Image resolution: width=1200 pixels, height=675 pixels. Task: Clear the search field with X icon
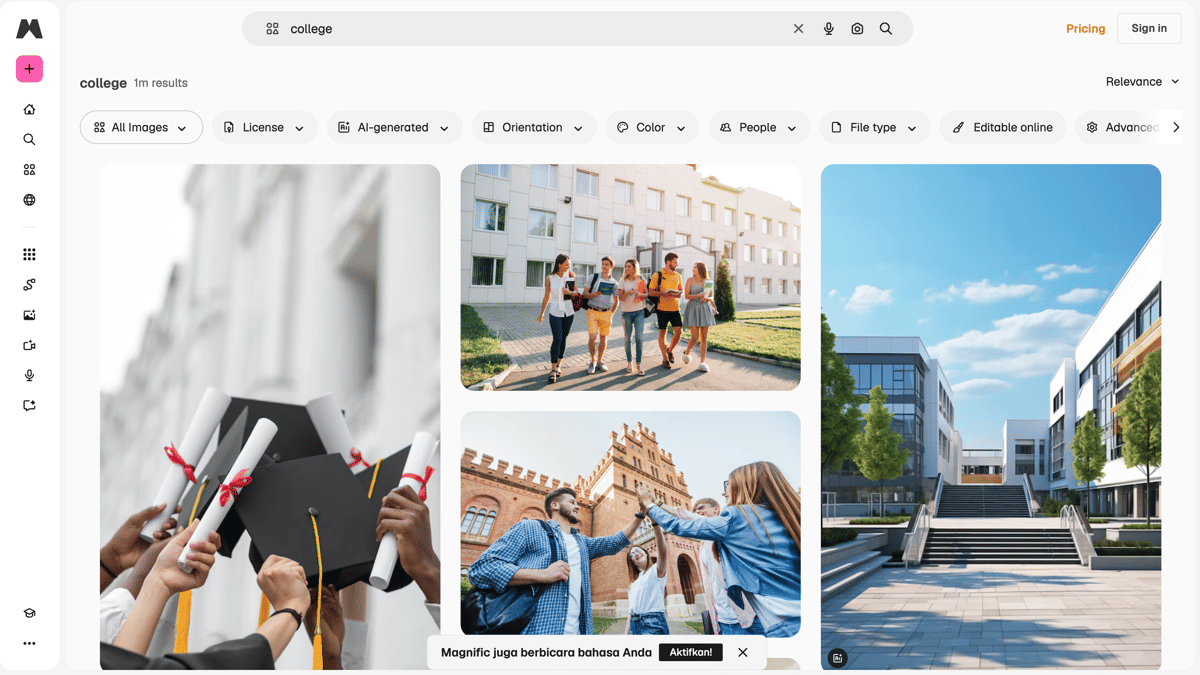(798, 29)
